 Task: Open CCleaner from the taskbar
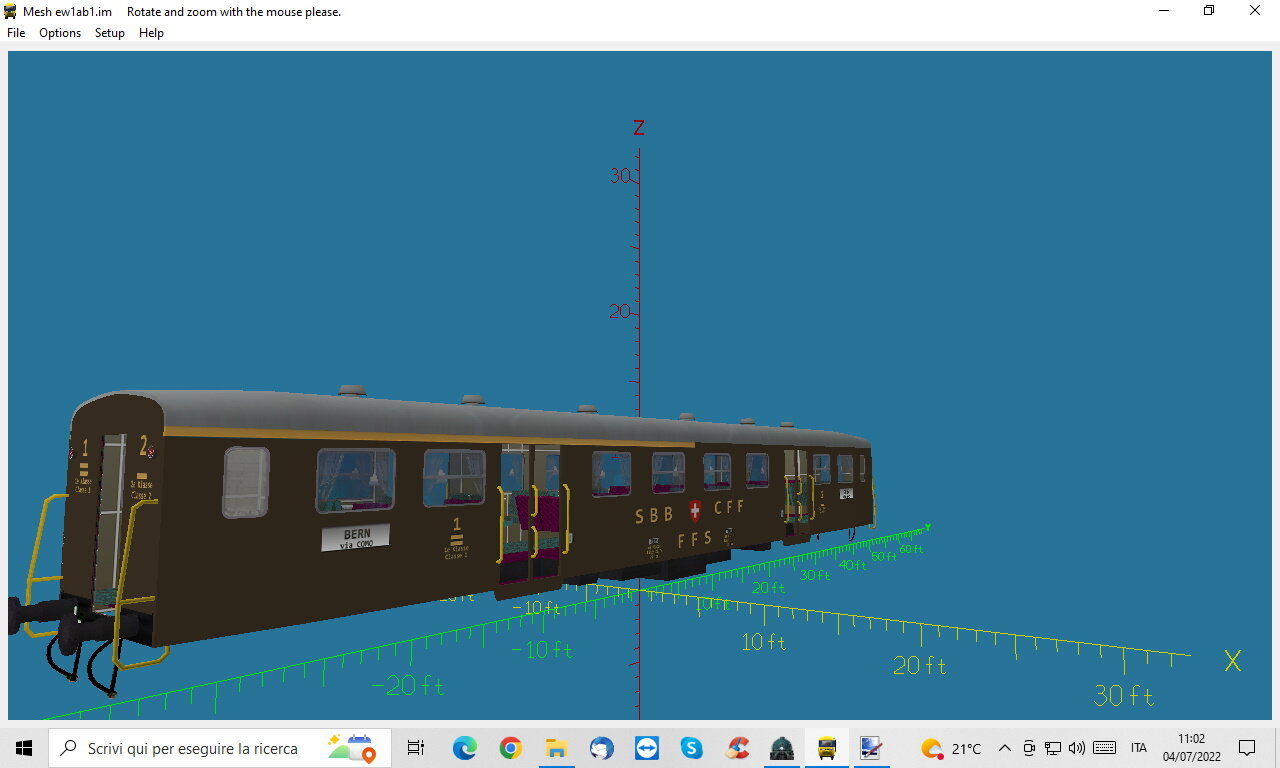pyautogui.click(x=738, y=748)
